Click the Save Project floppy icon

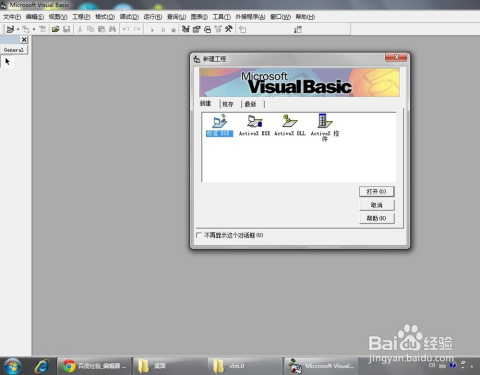coord(66,29)
